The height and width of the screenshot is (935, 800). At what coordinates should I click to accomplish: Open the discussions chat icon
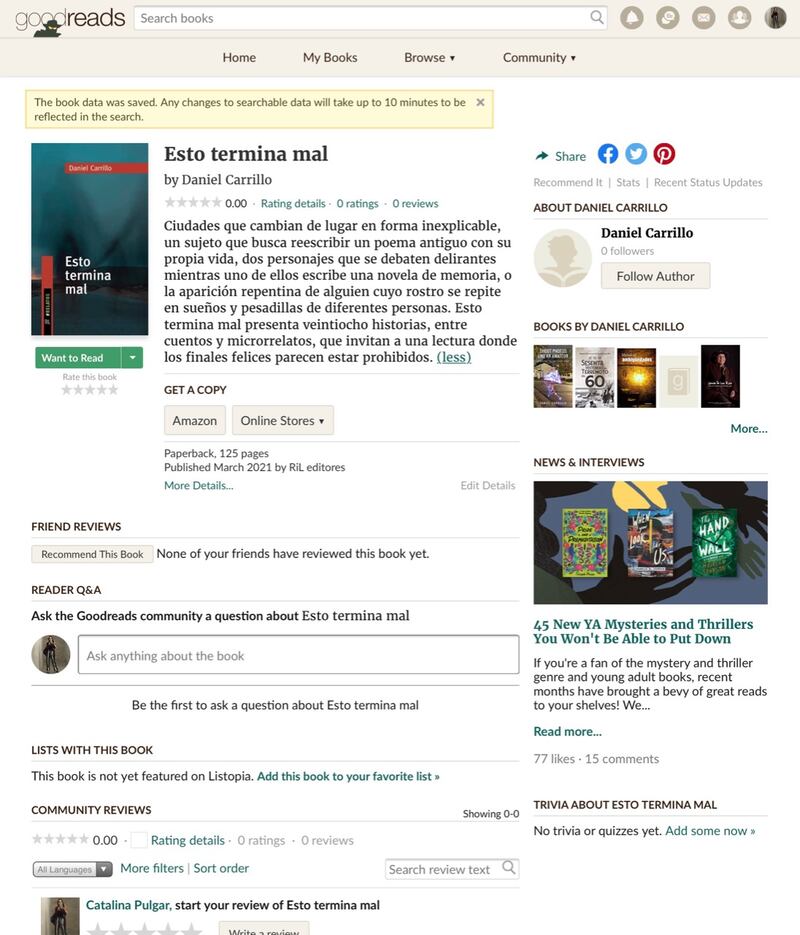coord(668,18)
